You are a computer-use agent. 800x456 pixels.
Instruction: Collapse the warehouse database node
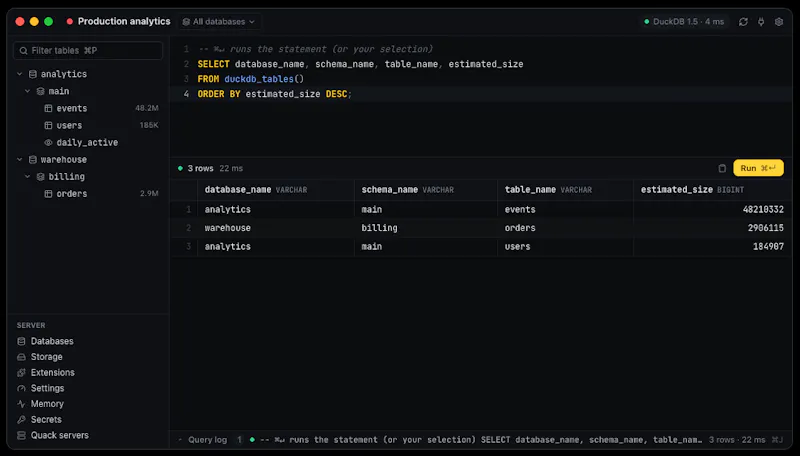(19, 160)
